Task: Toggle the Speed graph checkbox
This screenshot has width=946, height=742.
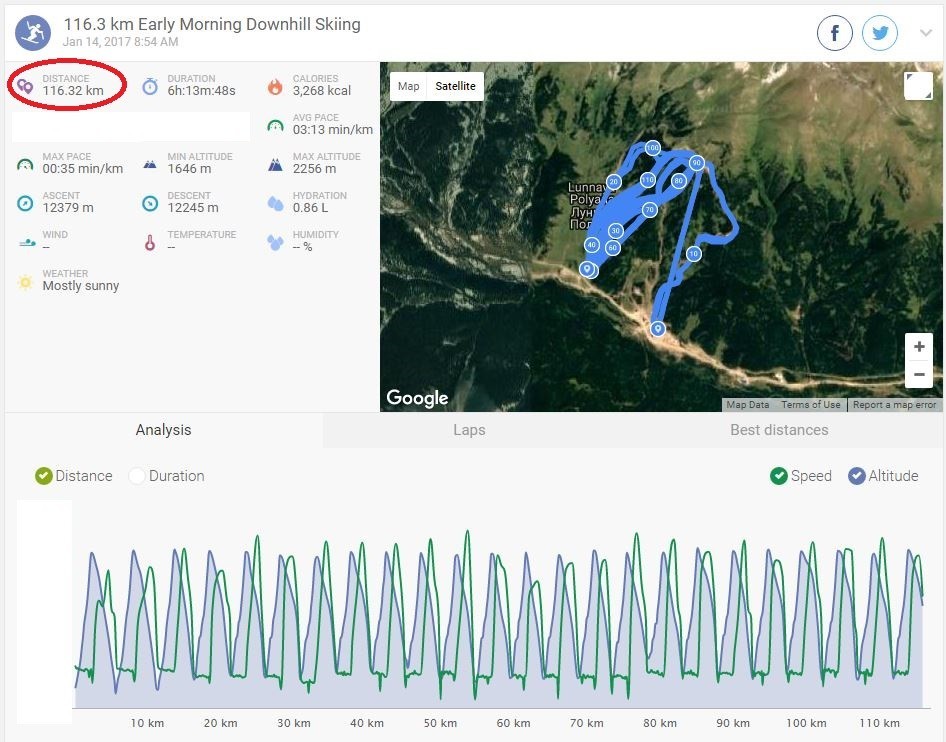Action: point(779,476)
